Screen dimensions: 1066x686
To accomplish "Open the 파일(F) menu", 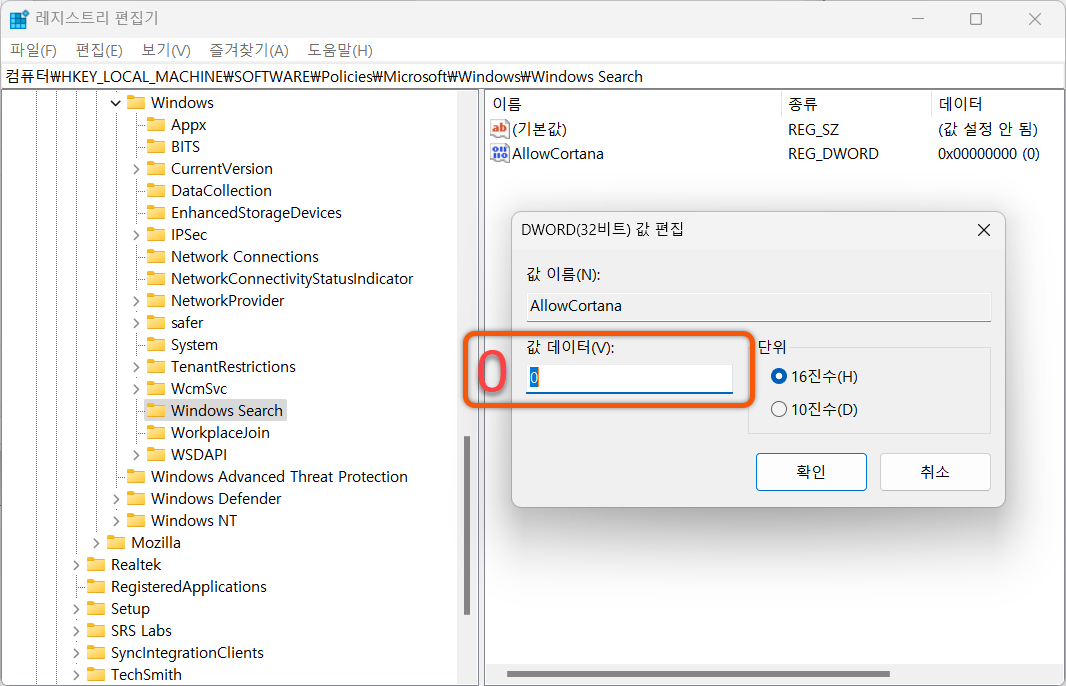I will coord(33,50).
